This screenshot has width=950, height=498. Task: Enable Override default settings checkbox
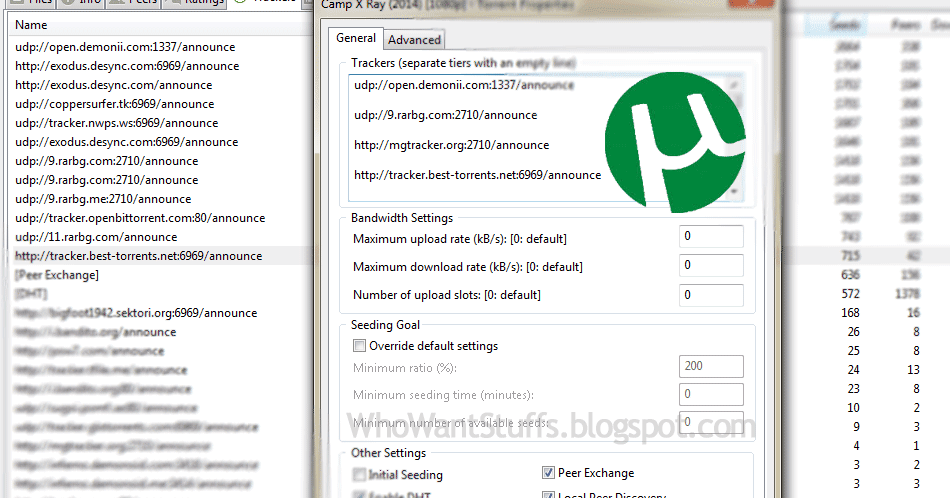click(x=359, y=346)
